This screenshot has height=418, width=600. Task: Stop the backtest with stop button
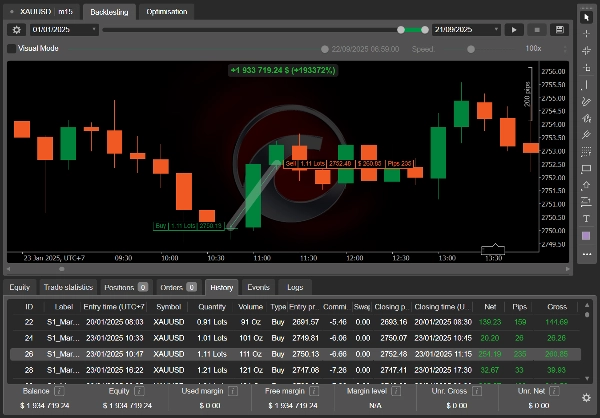[537, 29]
